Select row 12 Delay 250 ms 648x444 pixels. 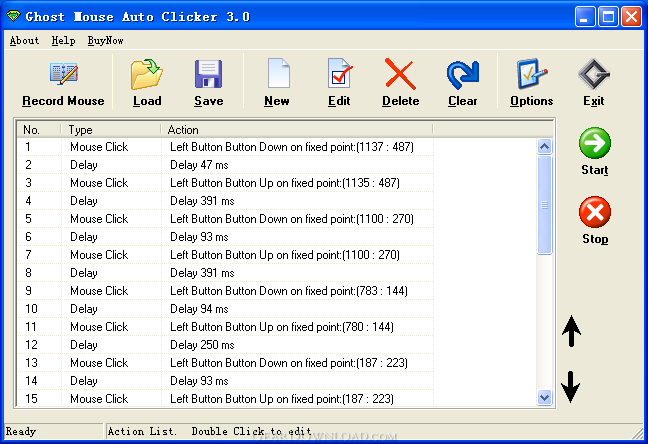225,345
